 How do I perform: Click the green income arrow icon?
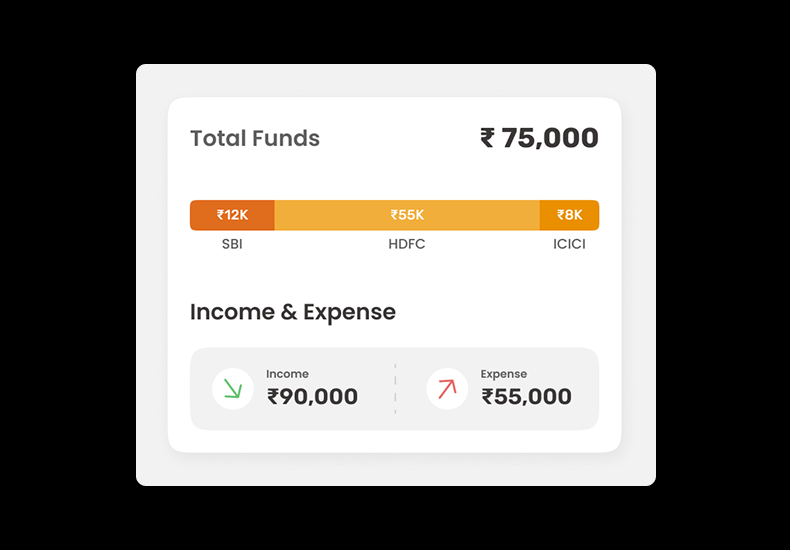click(233, 389)
